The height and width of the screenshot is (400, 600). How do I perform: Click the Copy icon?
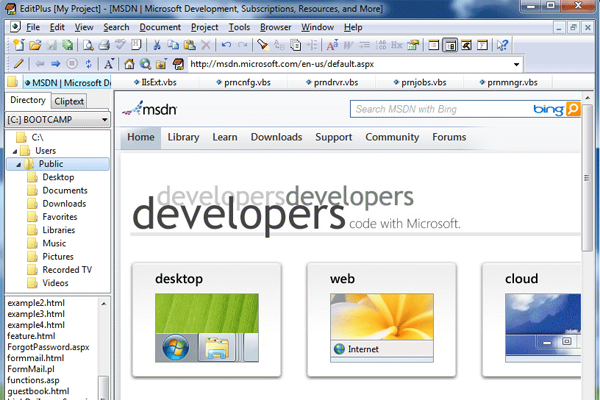tap(173, 45)
